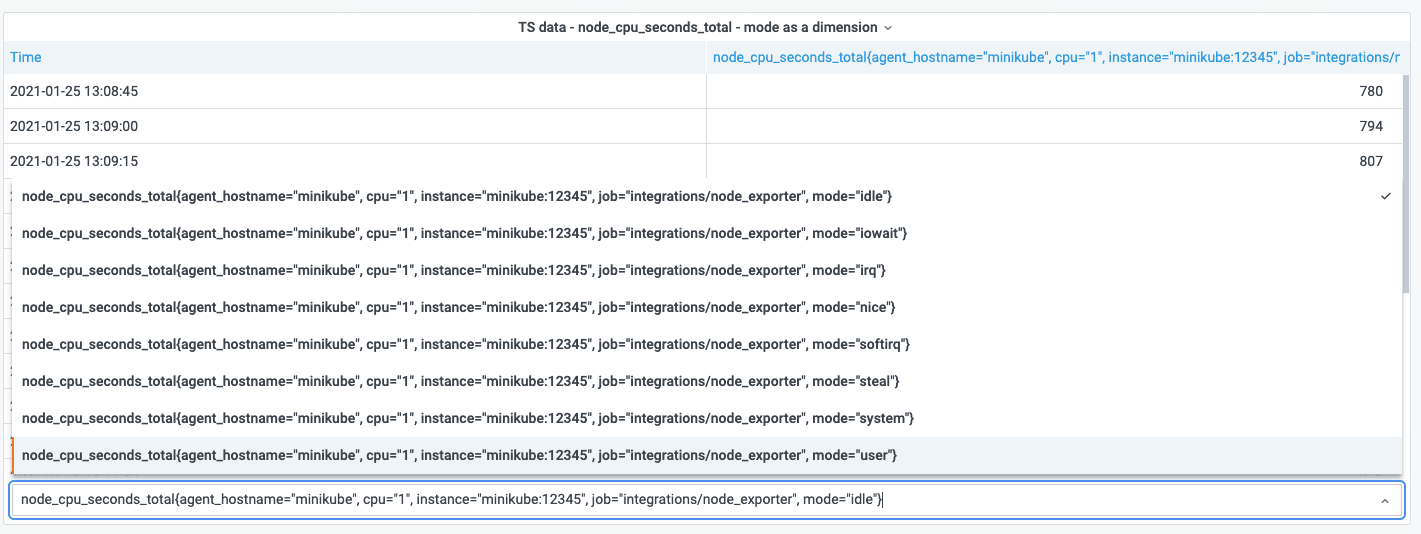Image resolution: width=1421 pixels, height=534 pixels.
Task: Click the value cell showing 807
Action: pyautogui.click(x=1370, y=161)
